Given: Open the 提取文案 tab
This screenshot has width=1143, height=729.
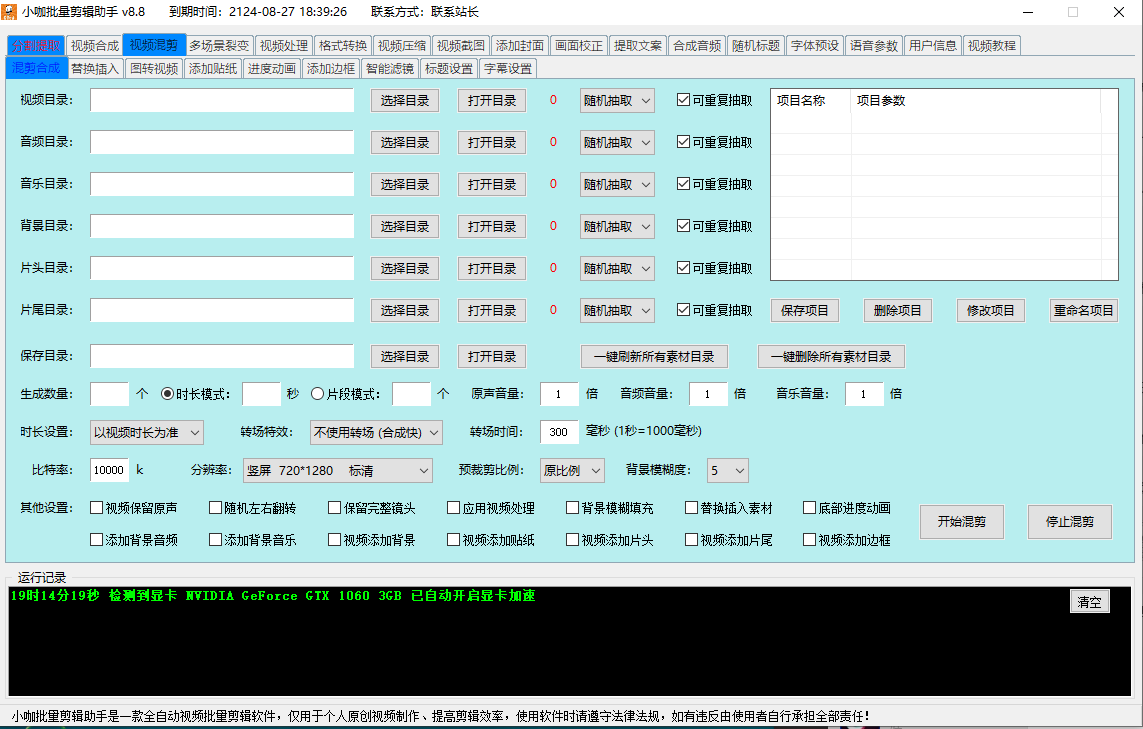Looking at the screenshot, I should click(637, 44).
